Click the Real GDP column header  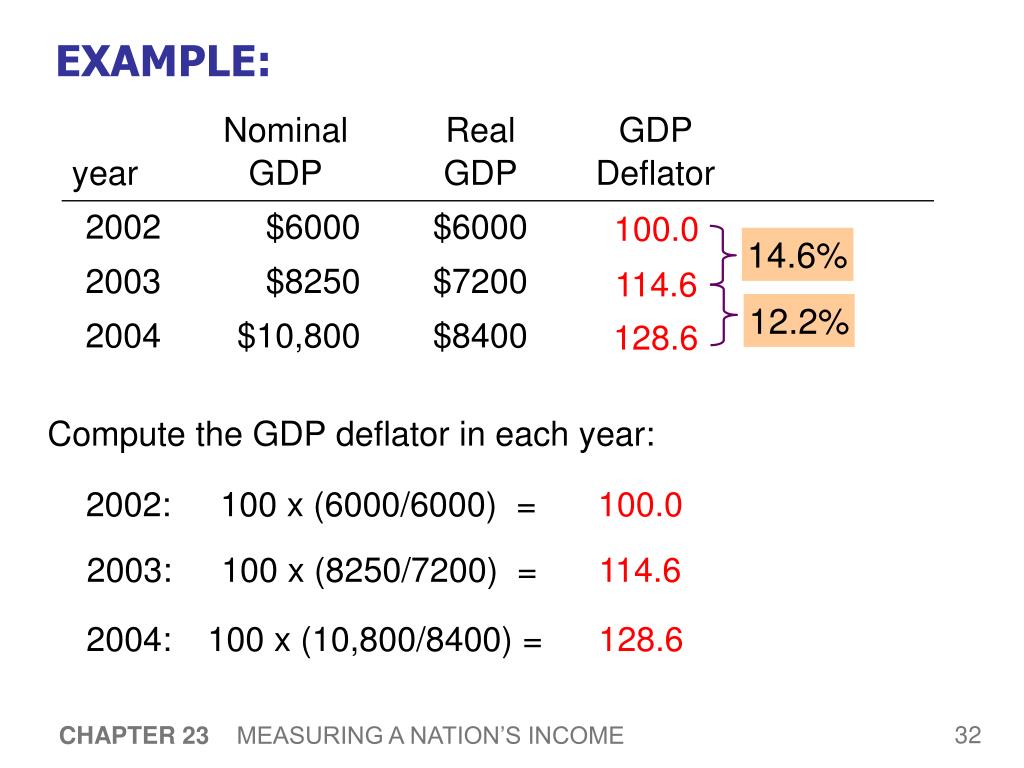click(x=480, y=152)
